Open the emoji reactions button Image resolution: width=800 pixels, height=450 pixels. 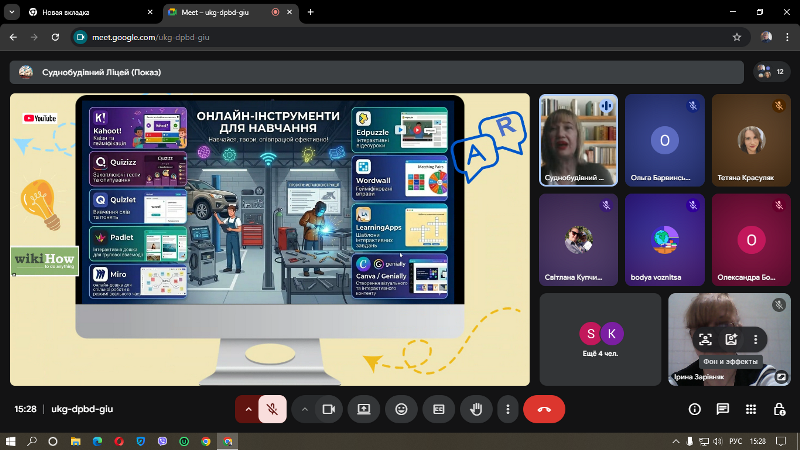[x=402, y=409]
